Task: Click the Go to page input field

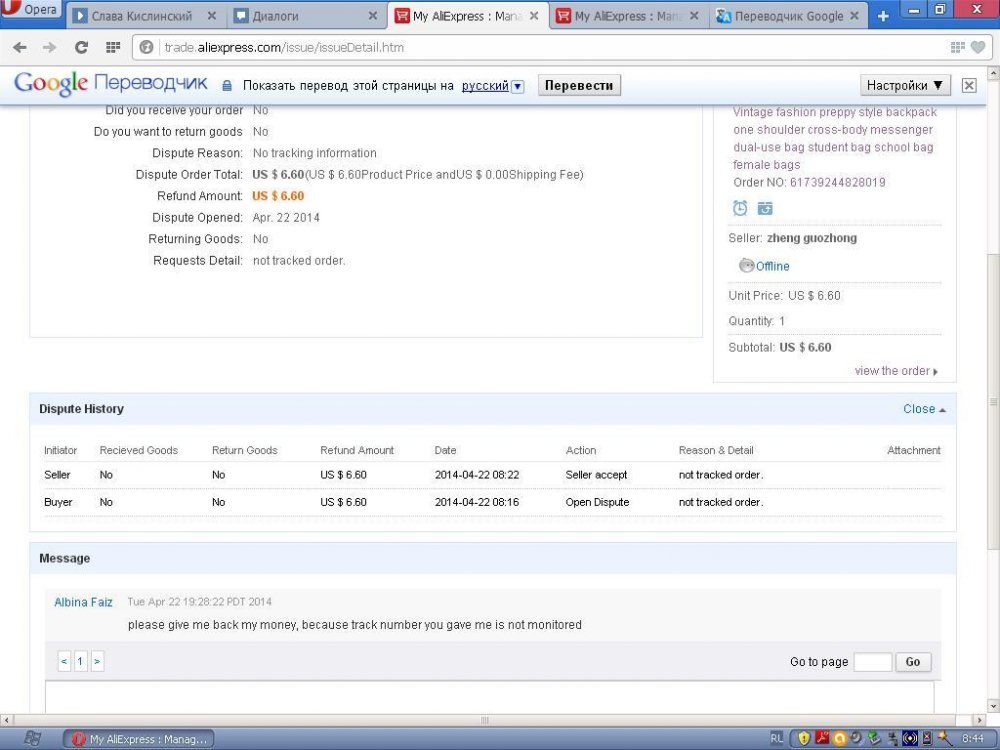Action: pyautogui.click(x=872, y=662)
